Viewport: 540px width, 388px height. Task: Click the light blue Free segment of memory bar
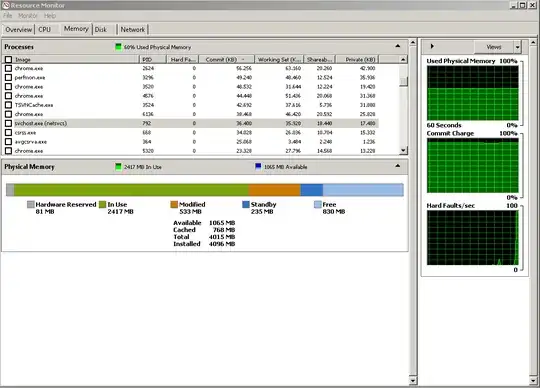click(363, 190)
